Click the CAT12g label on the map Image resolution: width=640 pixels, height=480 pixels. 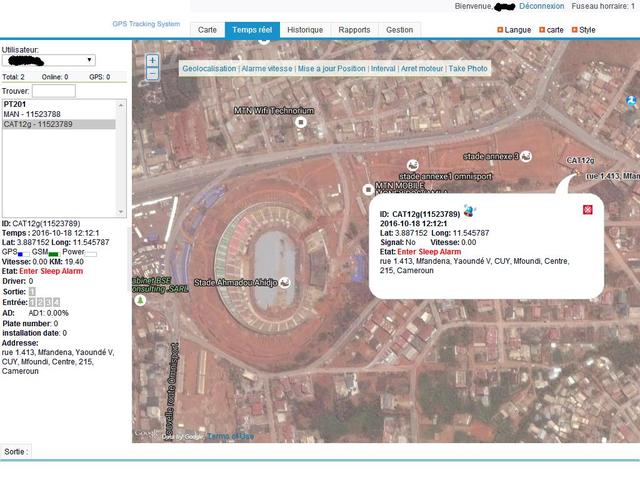pos(580,160)
